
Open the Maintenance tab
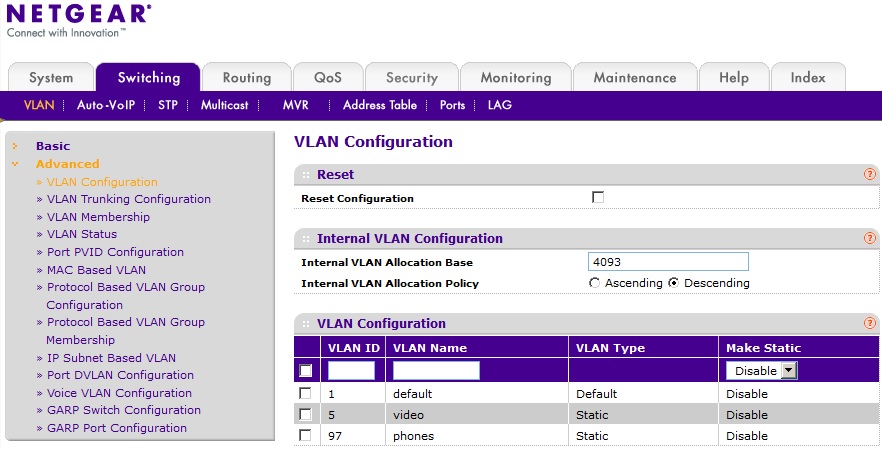point(635,78)
